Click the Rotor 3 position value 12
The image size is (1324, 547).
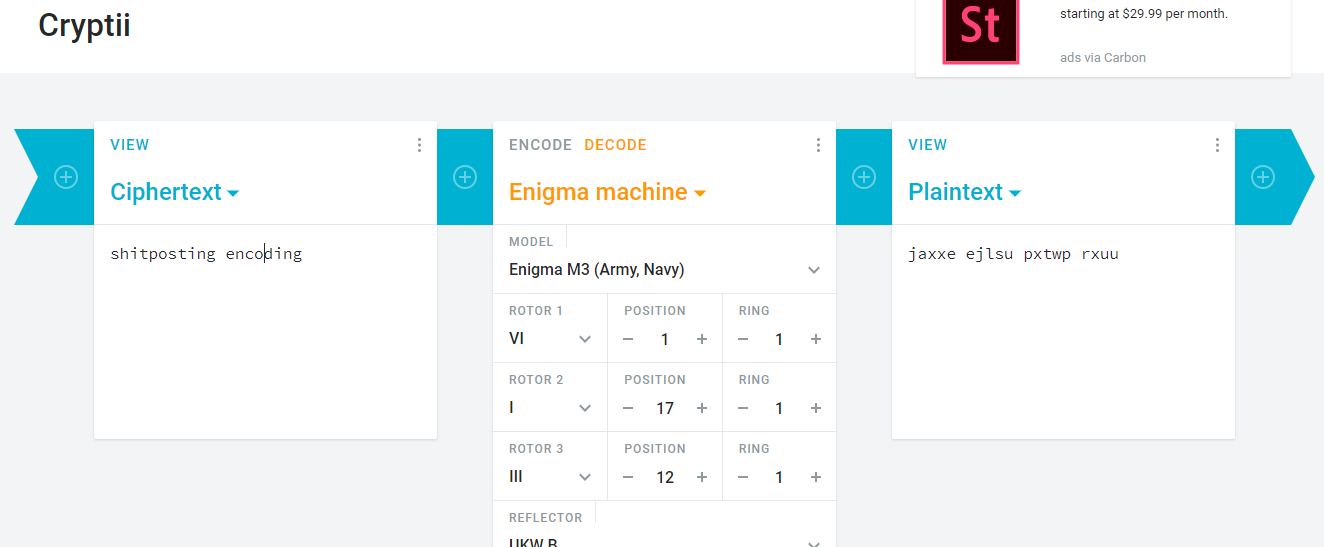point(665,477)
